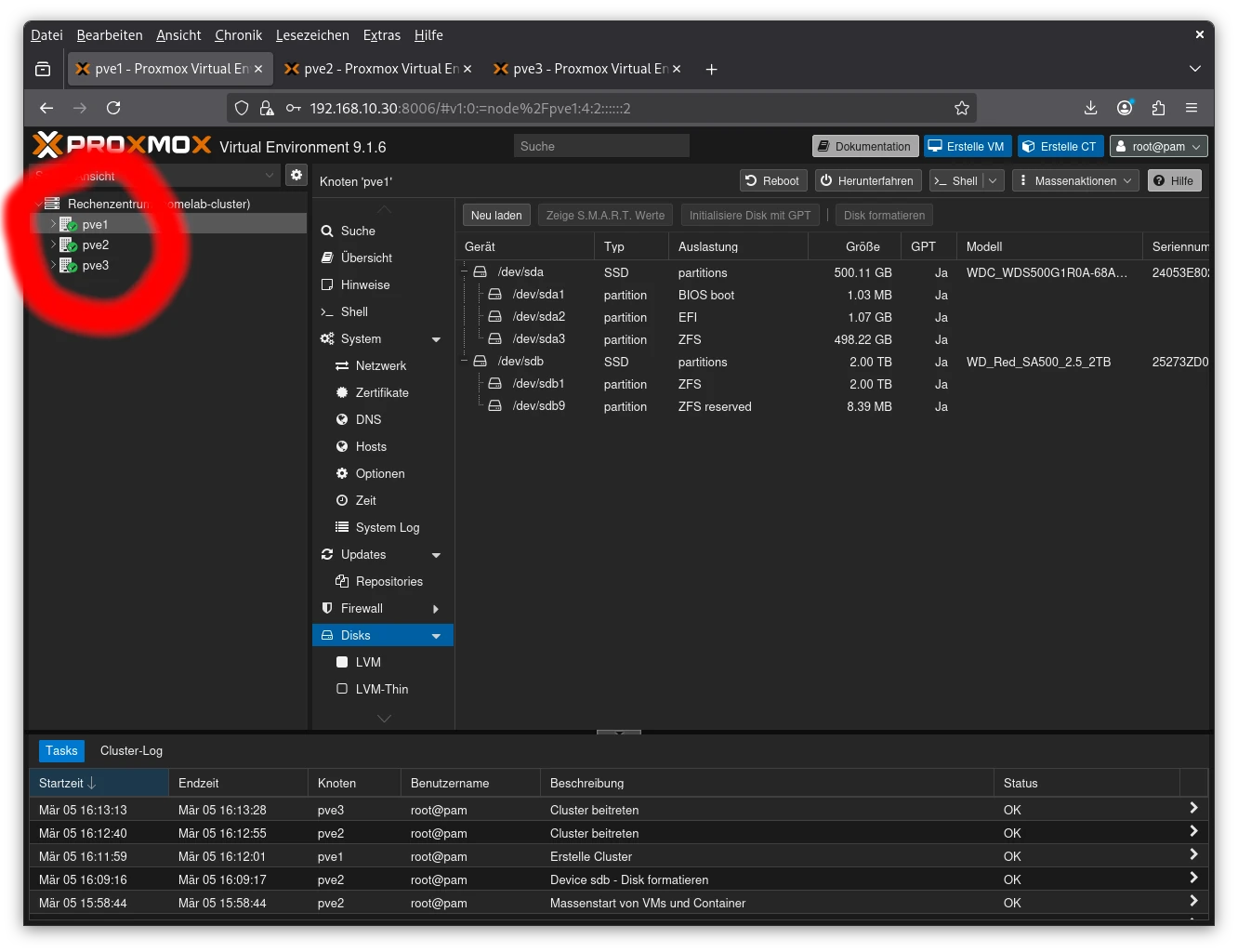The width and height of the screenshot is (1238, 952).
Task: Open the root@pam user dropdown
Action: pos(1158,147)
